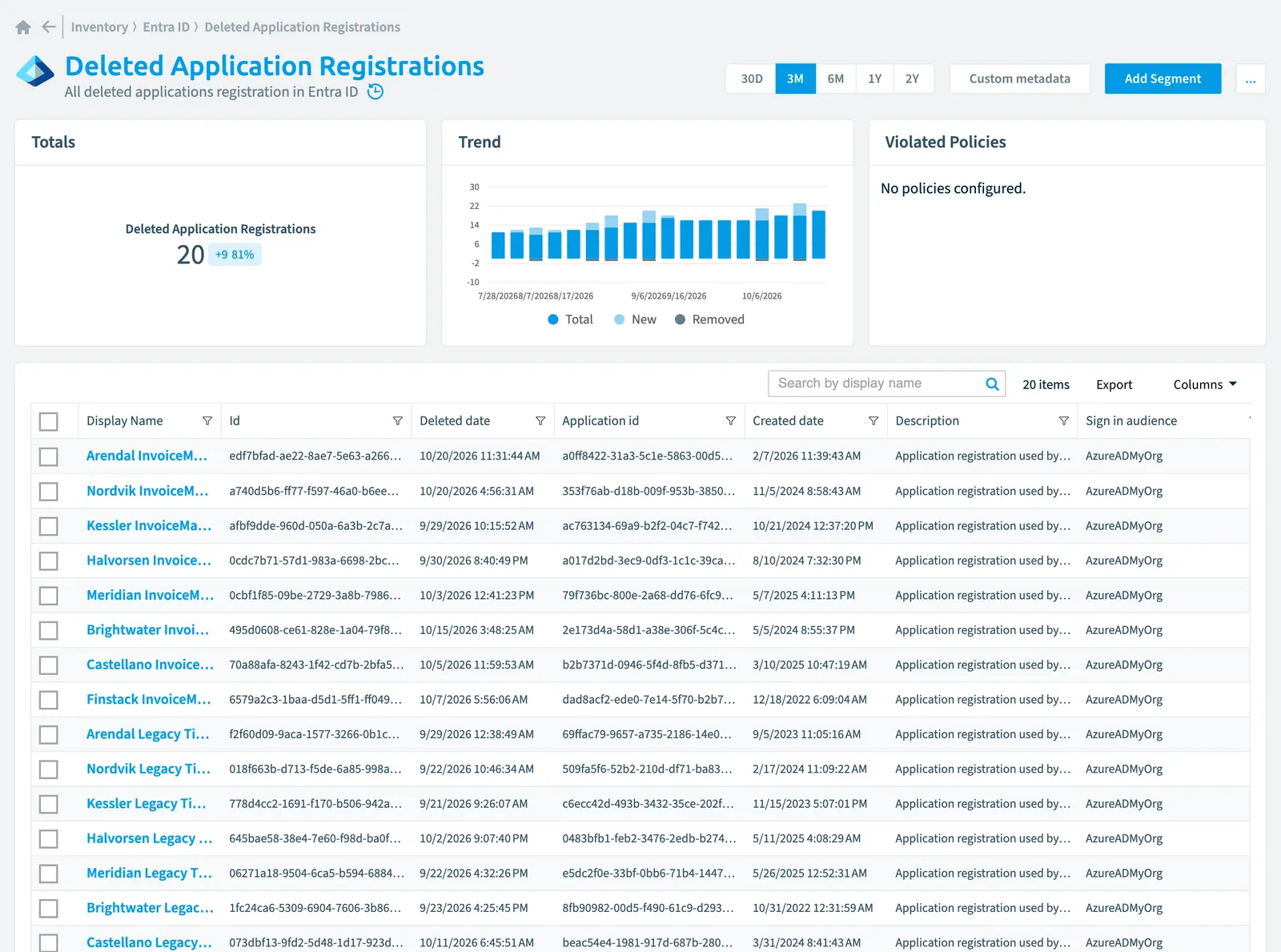Open Custom metadata button
1281x952 pixels.
pyautogui.click(x=1019, y=78)
